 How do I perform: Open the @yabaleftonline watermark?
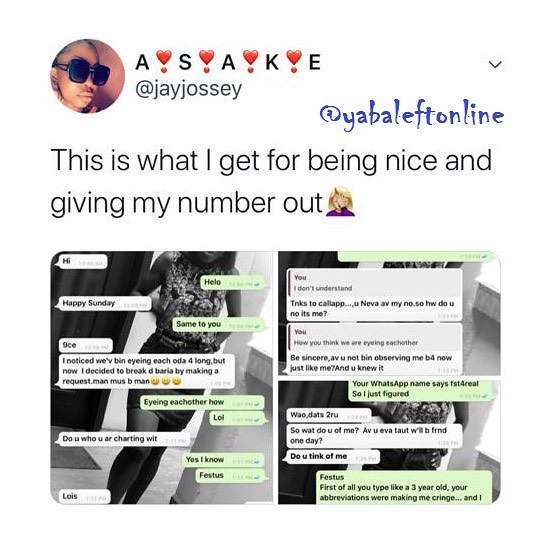pyautogui.click(x=412, y=115)
